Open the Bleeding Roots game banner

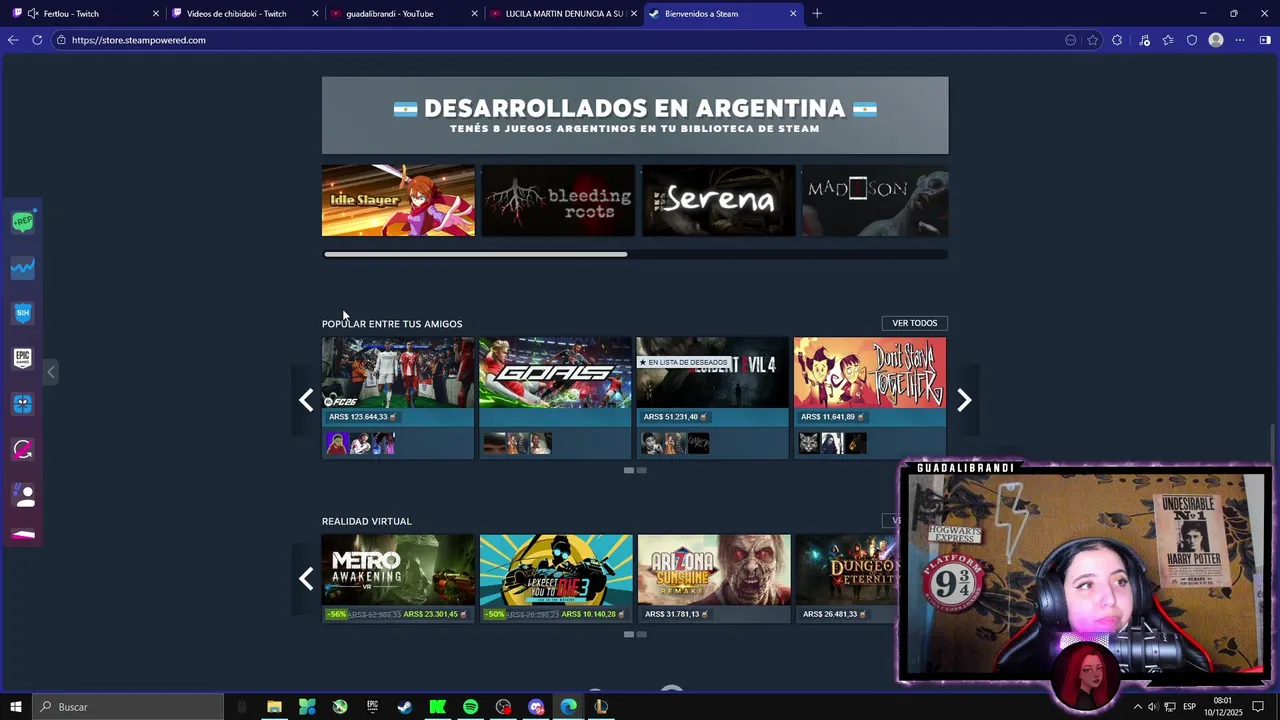coord(558,201)
